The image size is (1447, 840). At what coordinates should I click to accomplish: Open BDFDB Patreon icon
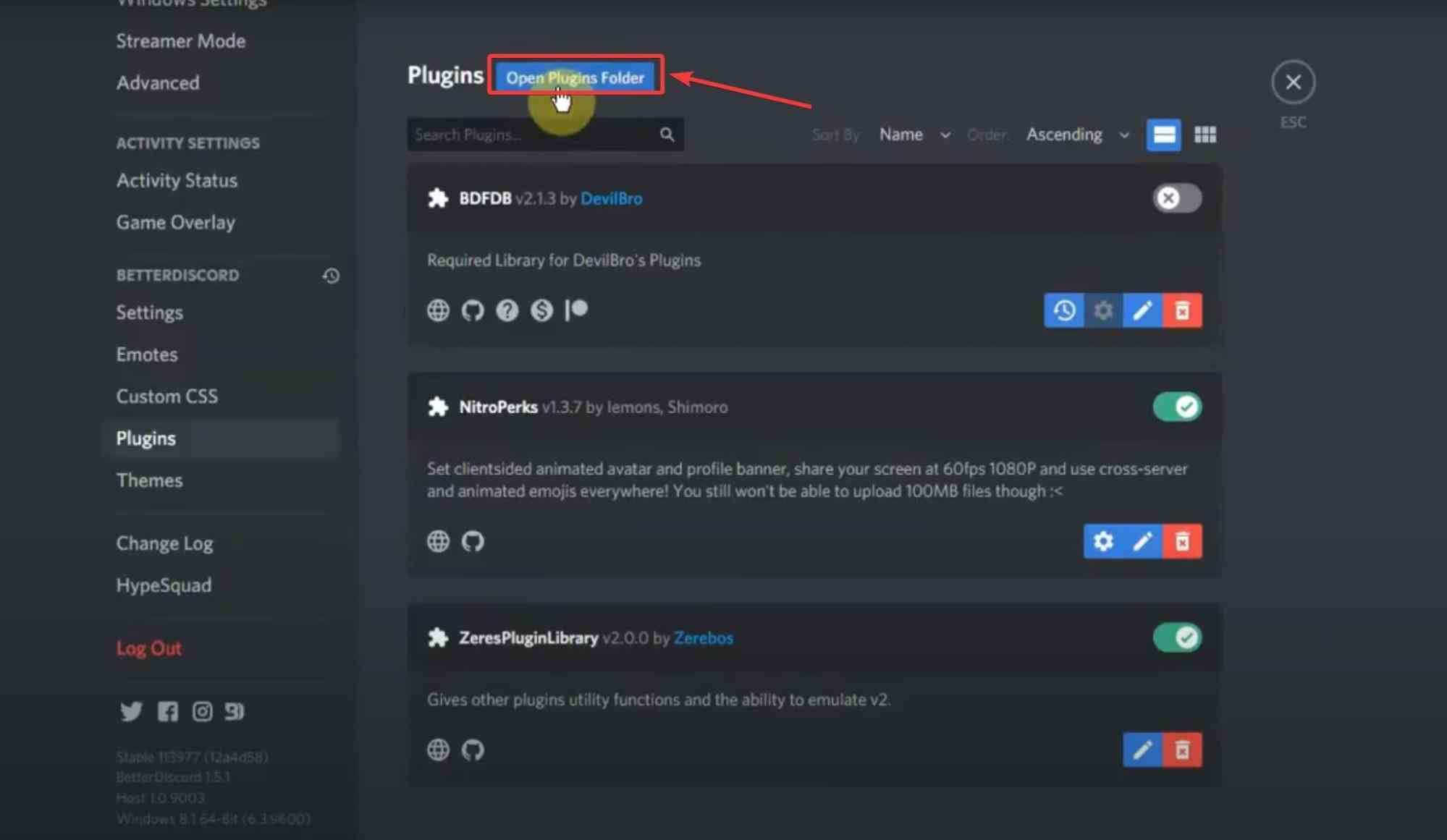click(576, 310)
